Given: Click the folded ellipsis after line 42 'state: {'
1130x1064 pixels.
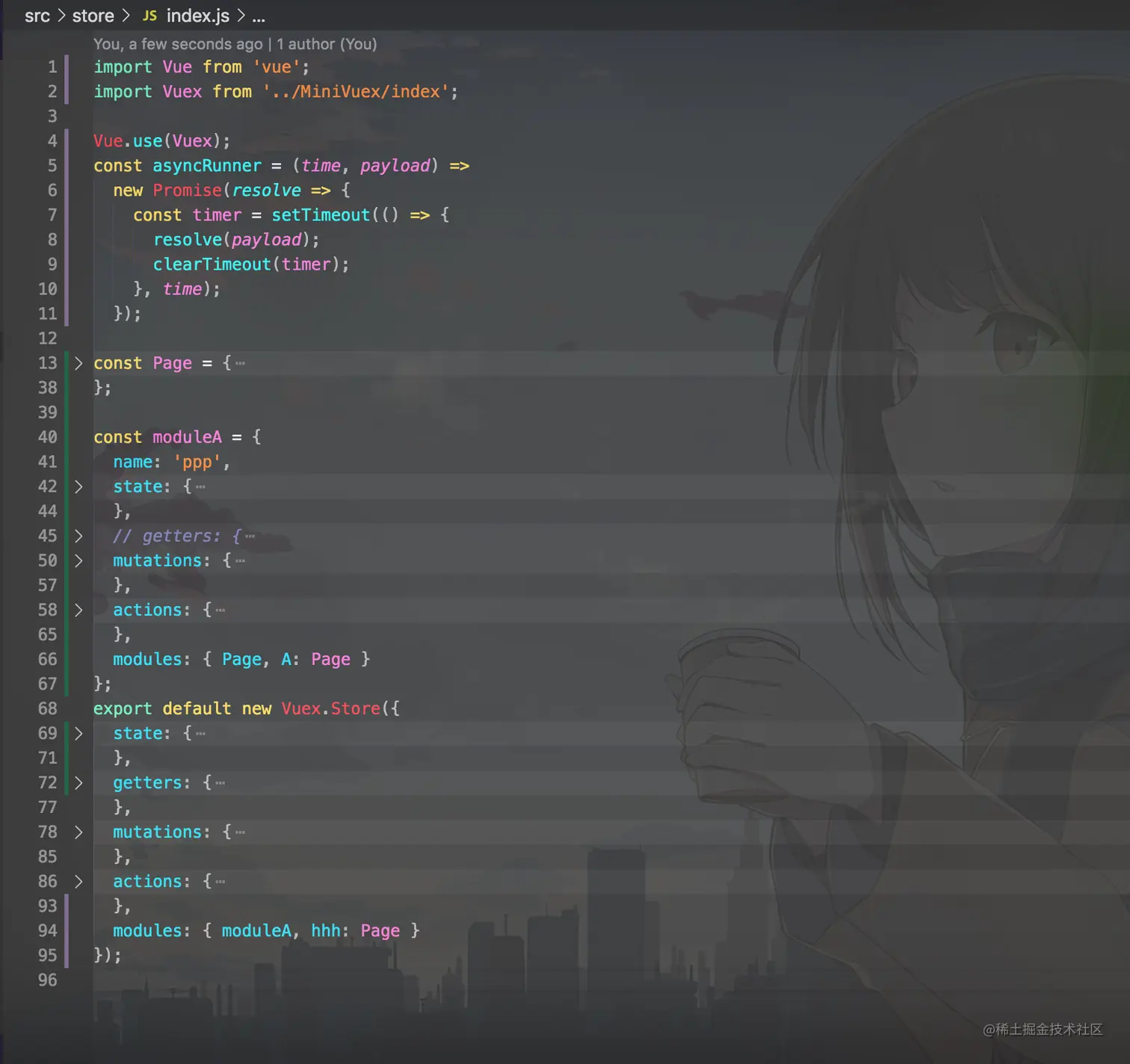Looking at the screenshot, I should (200, 486).
